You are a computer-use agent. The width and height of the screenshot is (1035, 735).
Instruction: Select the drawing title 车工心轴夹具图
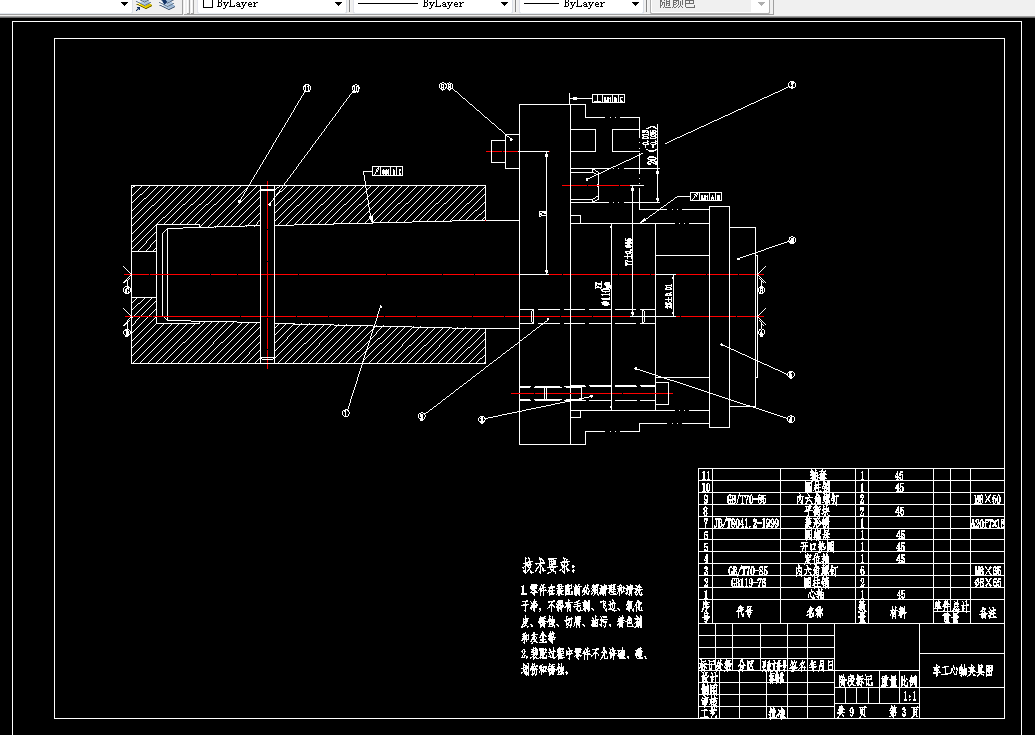point(962,671)
